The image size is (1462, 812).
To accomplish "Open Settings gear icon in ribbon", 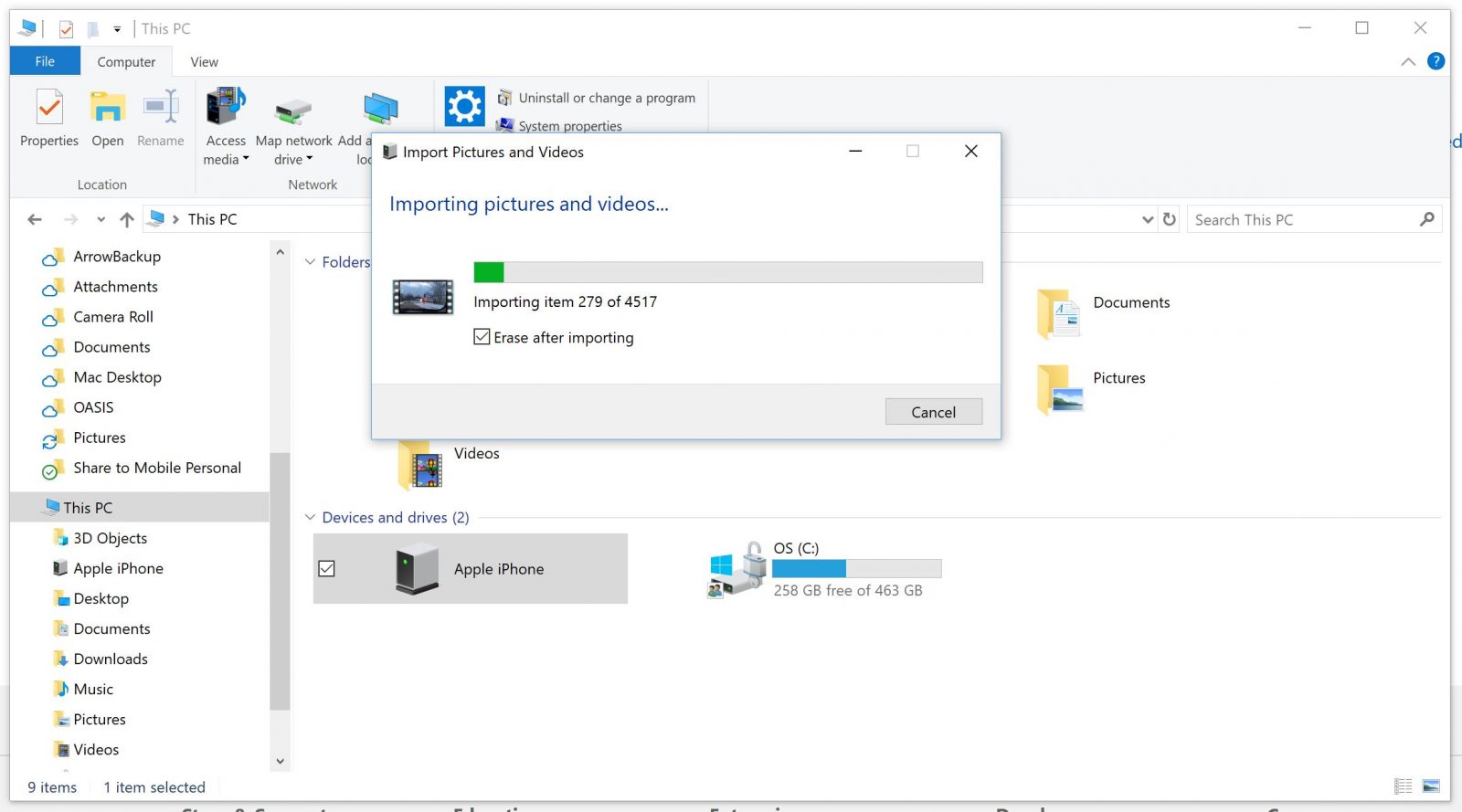I will pos(464,106).
